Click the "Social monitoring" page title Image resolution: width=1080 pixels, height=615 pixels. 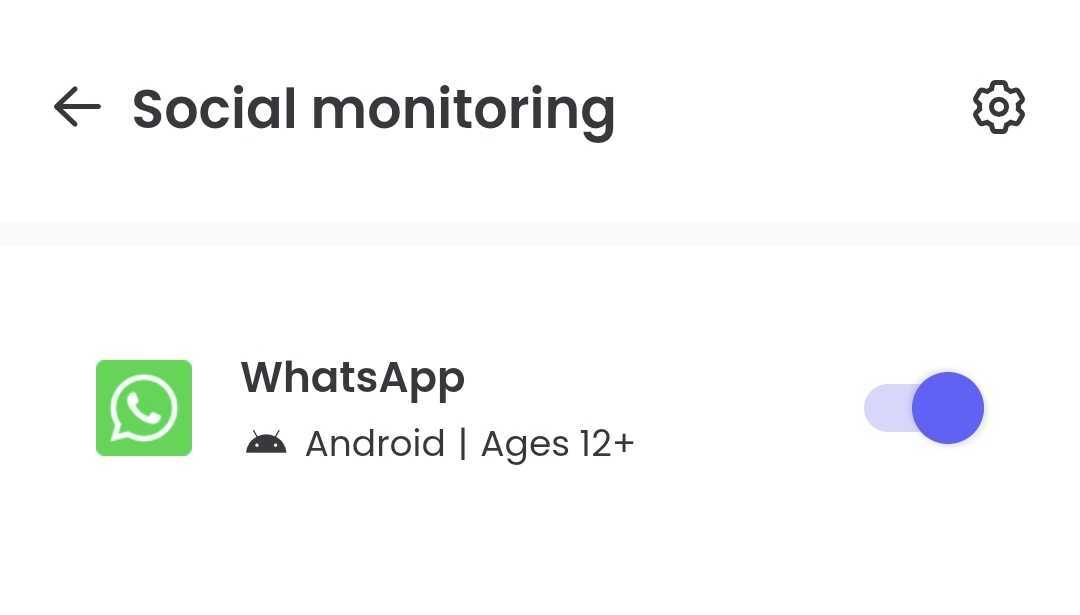[x=373, y=108]
